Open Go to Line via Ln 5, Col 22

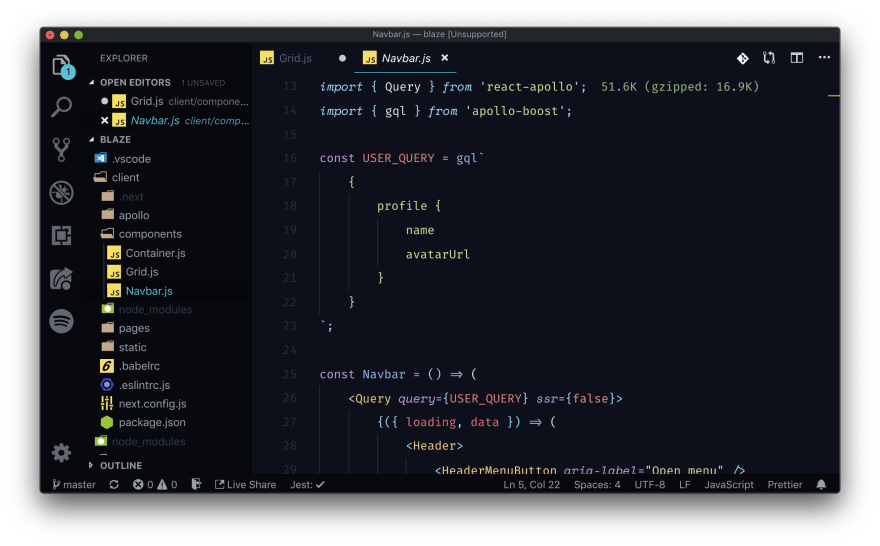pos(531,484)
